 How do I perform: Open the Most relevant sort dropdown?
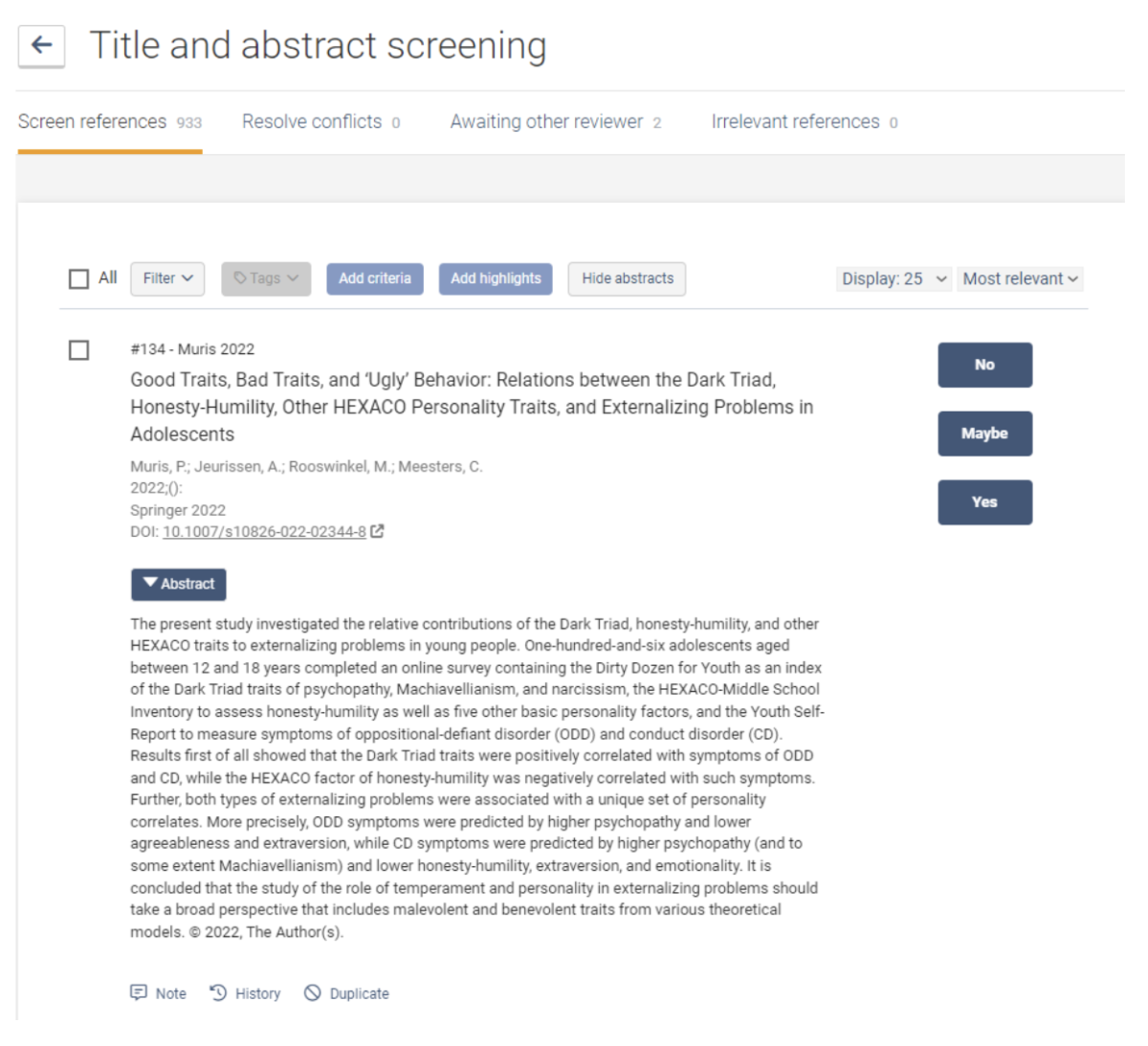pyautogui.click(x=1020, y=278)
